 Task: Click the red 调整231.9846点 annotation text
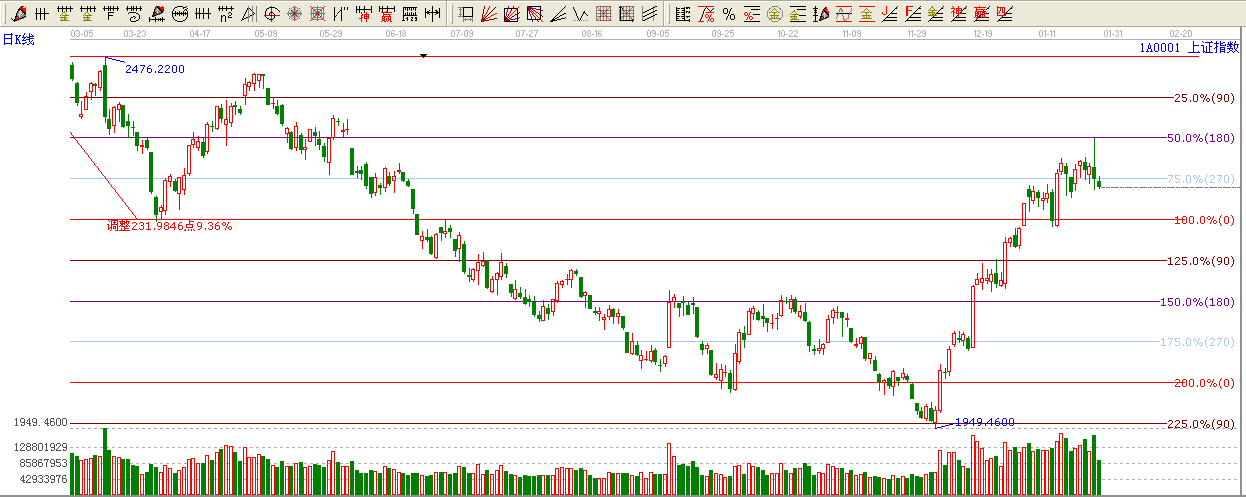tap(169, 226)
